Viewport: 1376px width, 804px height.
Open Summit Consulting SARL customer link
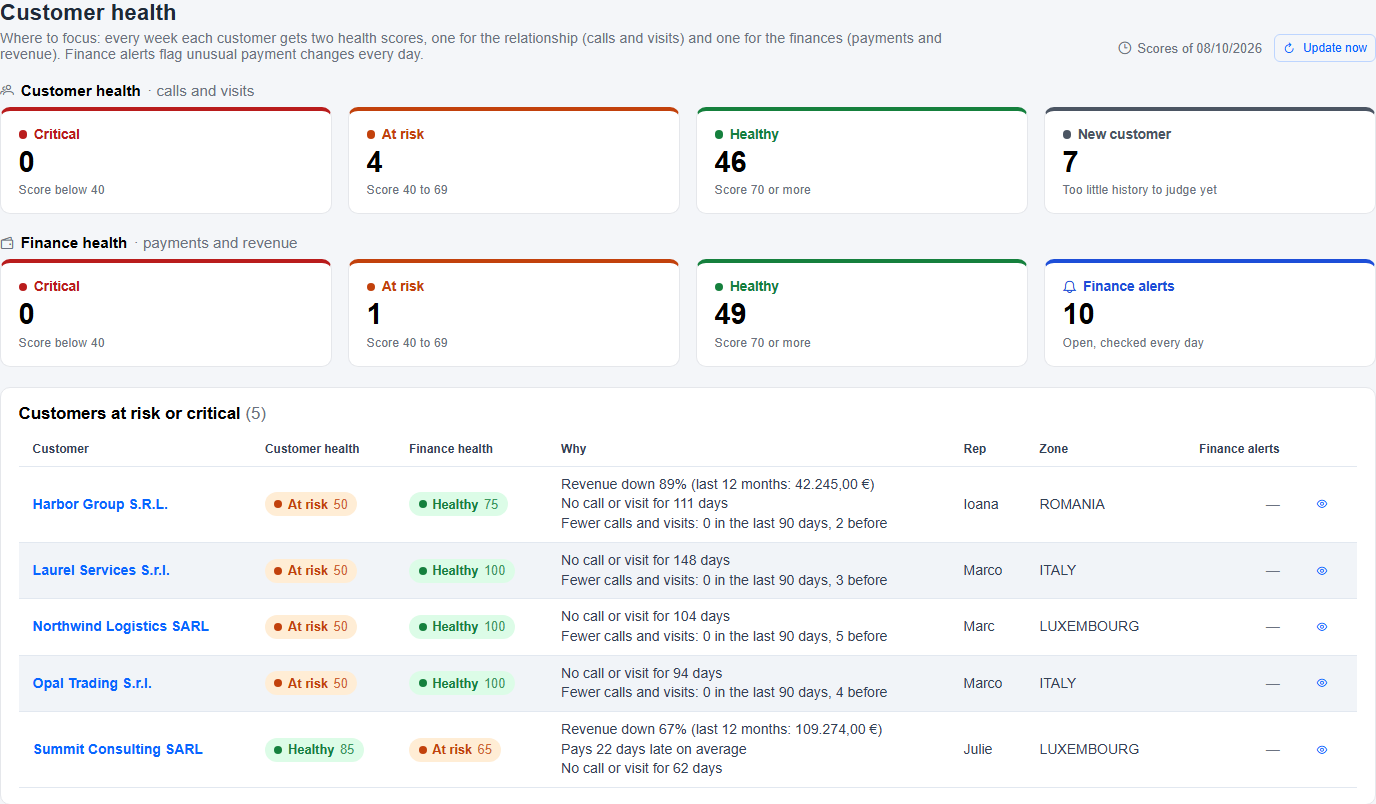point(118,749)
